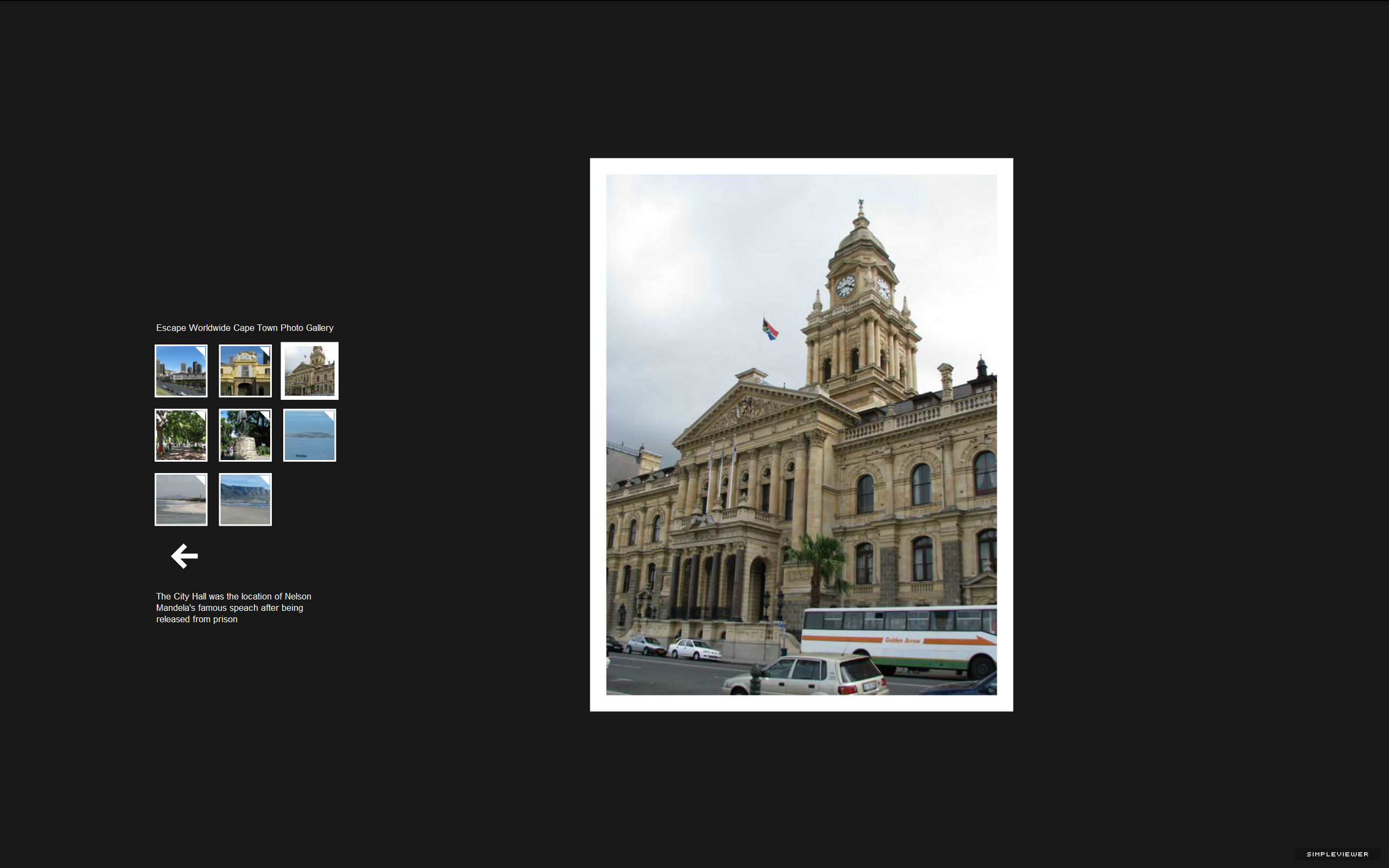Click the City Hall Nelson Mandela caption
This screenshot has width=1389, height=868.
[234, 608]
